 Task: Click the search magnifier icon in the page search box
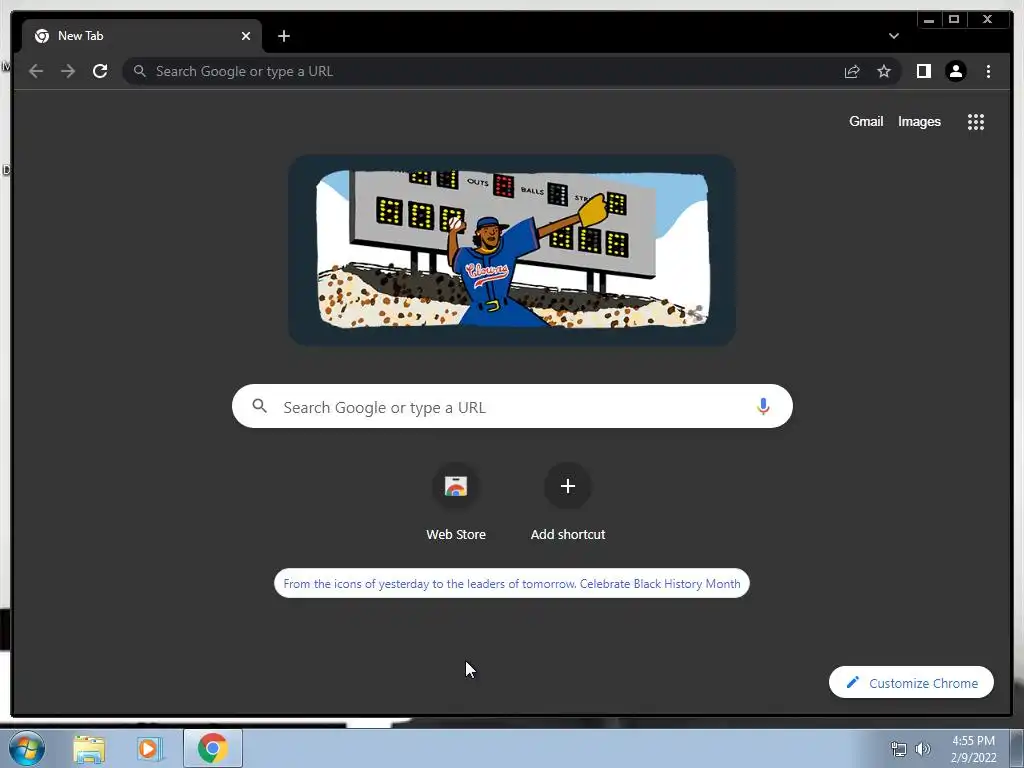click(259, 406)
